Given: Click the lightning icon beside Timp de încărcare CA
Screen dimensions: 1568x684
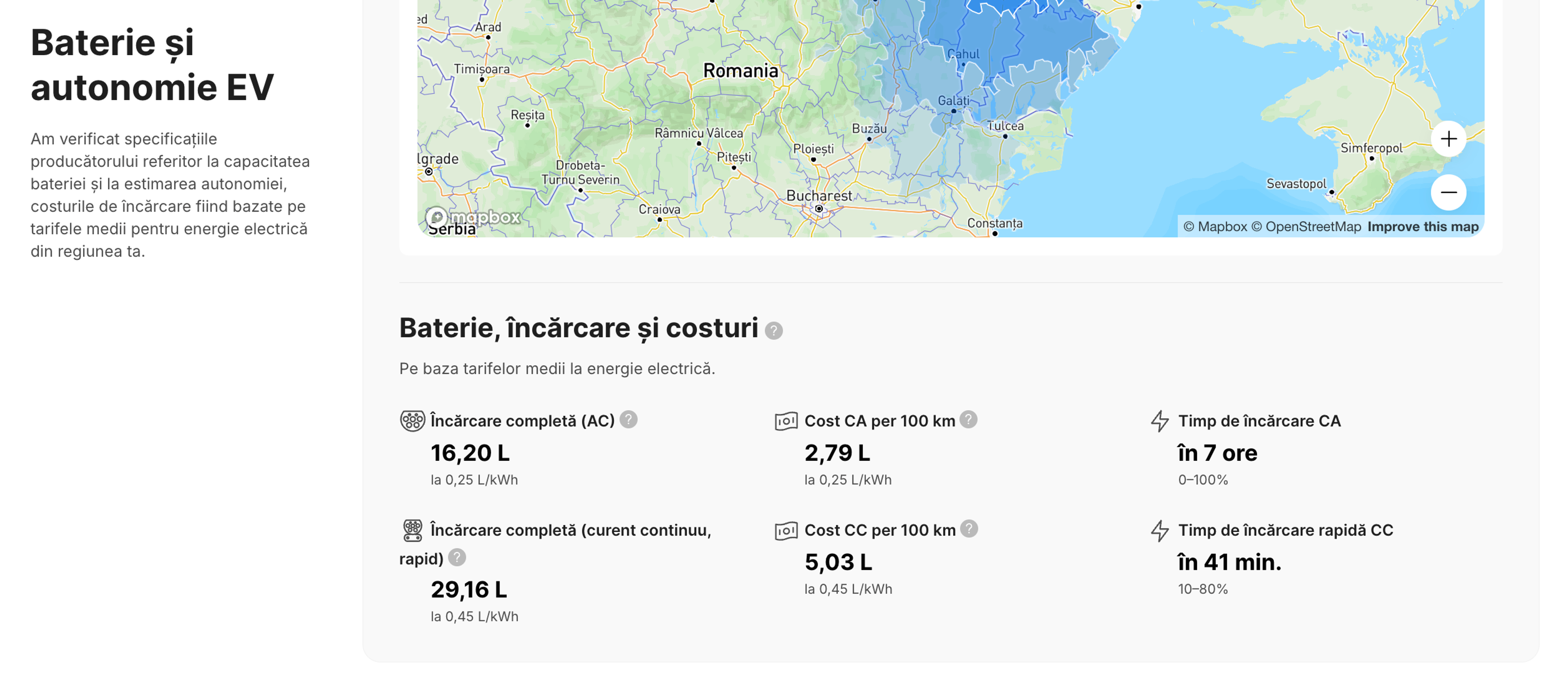Looking at the screenshot, I should click(1160, 421).
